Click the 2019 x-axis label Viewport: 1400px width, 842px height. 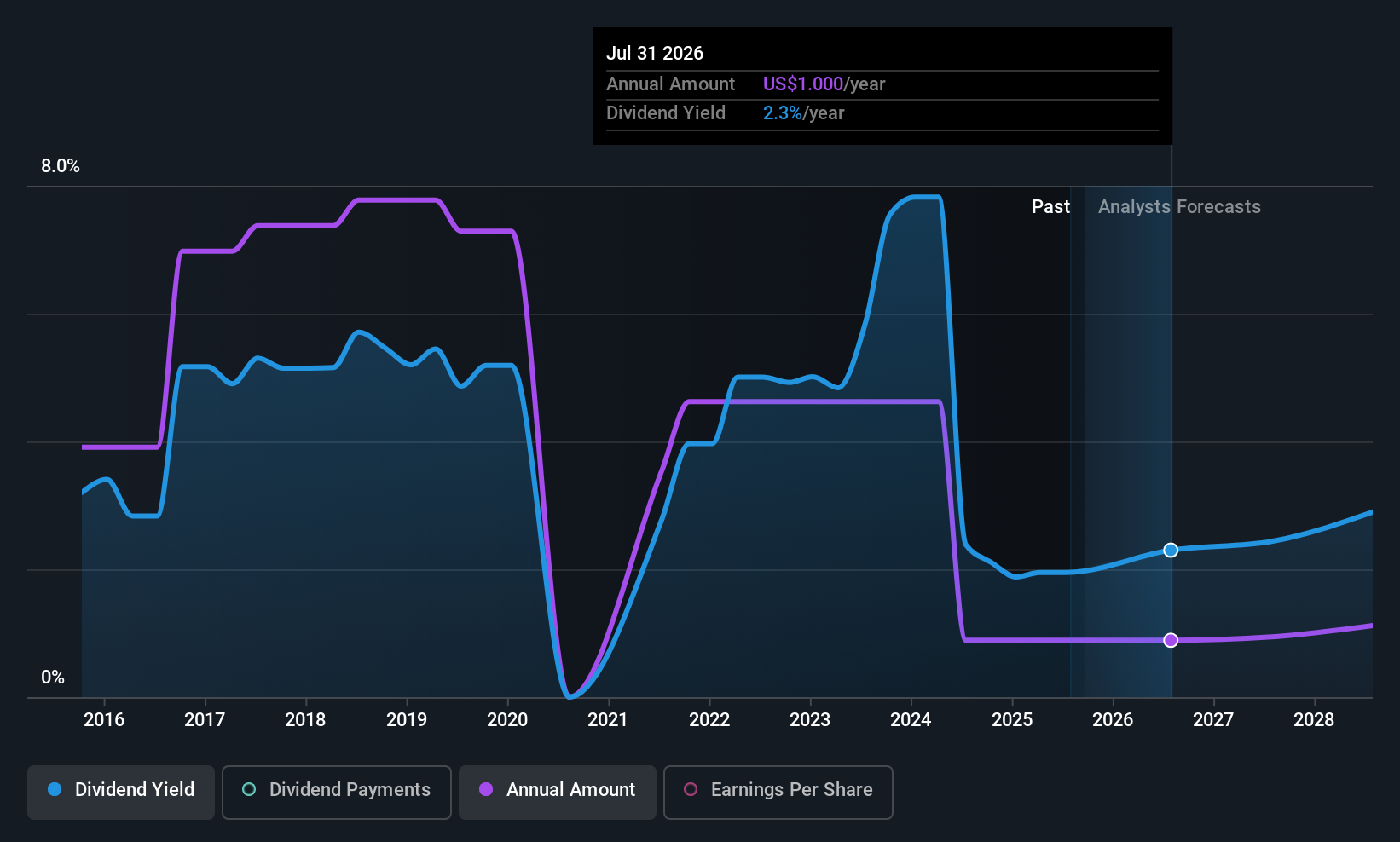tap(407, 720)
